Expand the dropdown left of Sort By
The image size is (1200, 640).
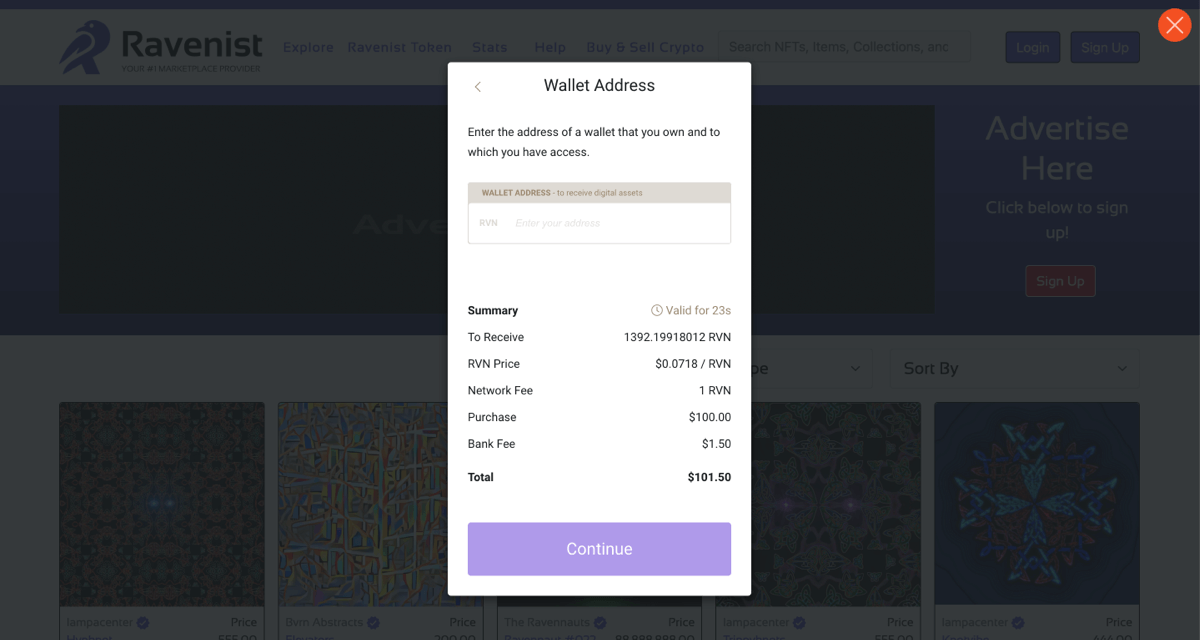tap(810, 368)
